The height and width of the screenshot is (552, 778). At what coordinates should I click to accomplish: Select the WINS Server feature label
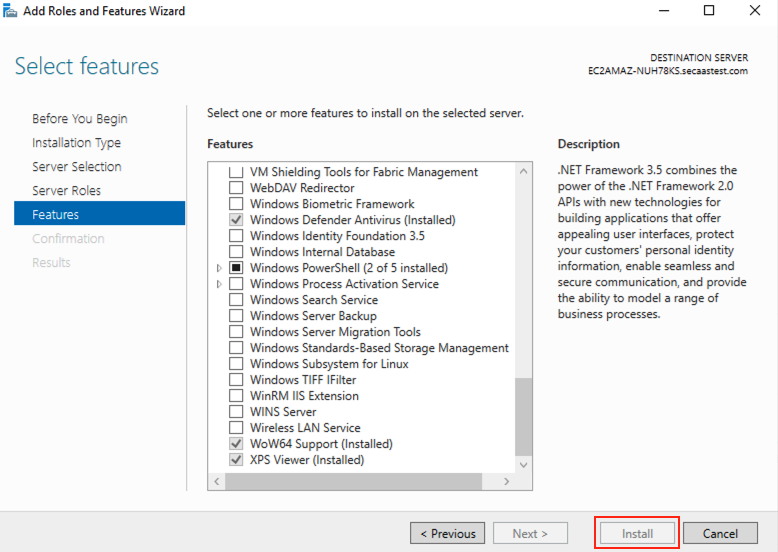click(283, 412)
